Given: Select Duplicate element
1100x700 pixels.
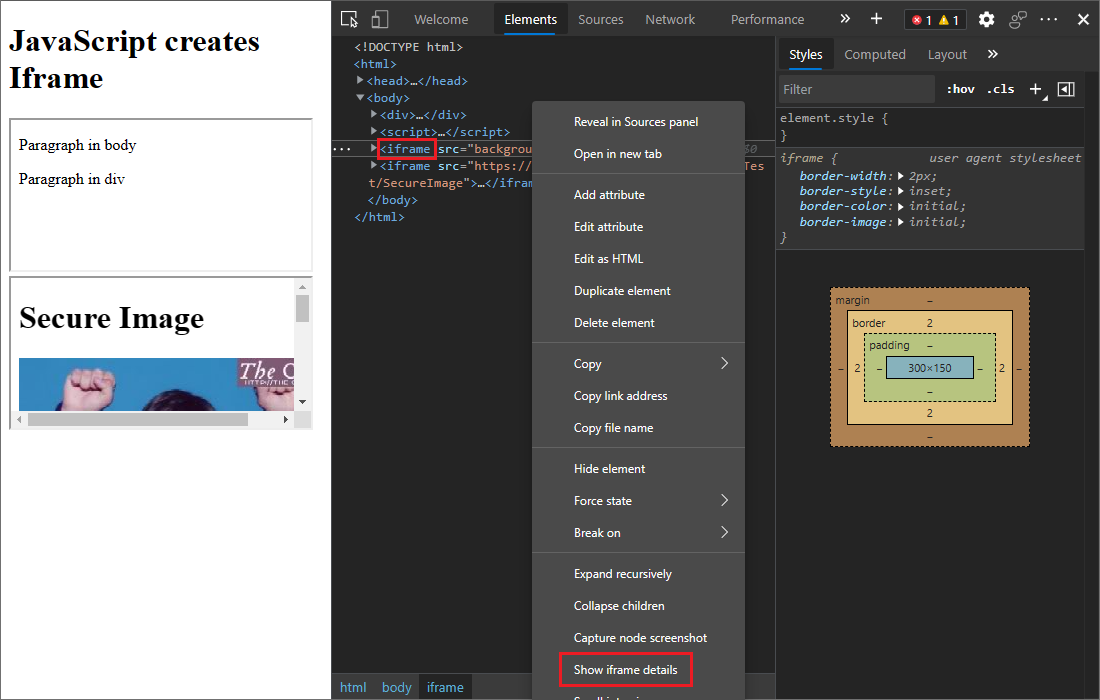Looking at the screenshot, I should (x=638, y=290).
